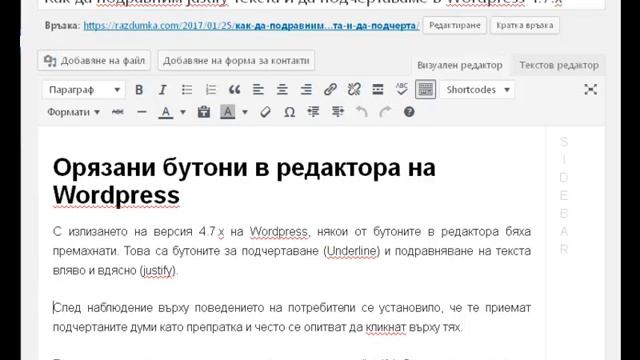Click Добавяне на форма за контакти button
Viewport: 640px width, 360px height.
[x=236, y=60]
